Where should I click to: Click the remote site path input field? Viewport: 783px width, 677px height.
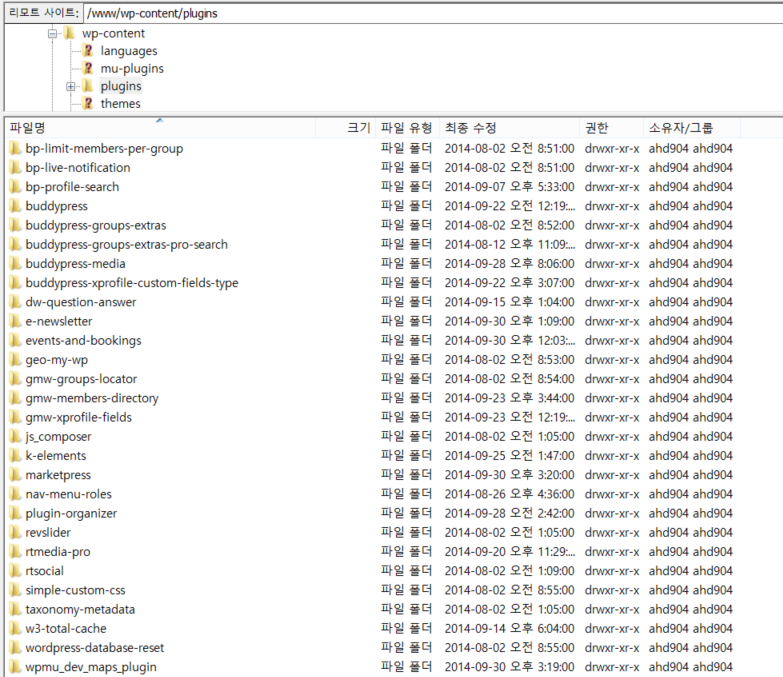[430, 14]
